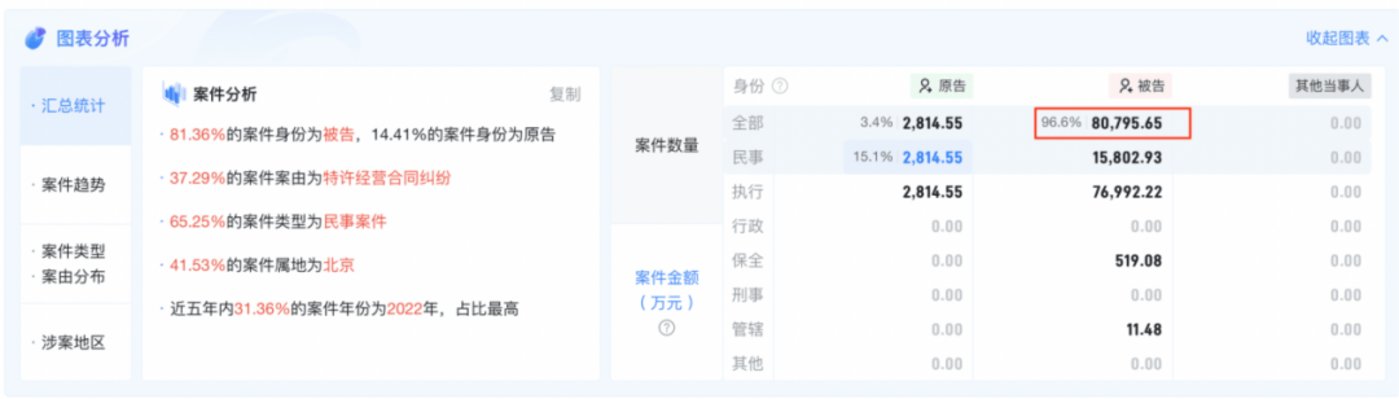The image size is (1399, 399).
Task: Click the 图表分析 blue logo icon
Action: pos(35,38)
